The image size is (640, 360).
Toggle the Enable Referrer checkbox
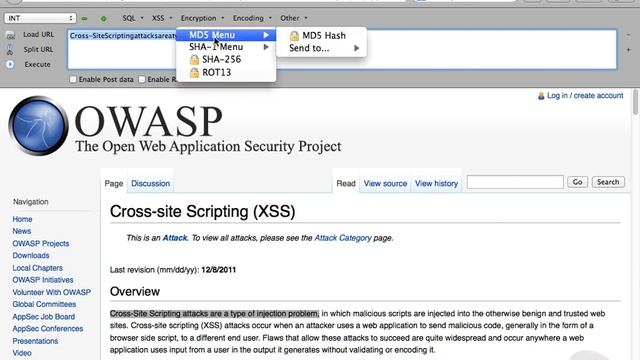[x=142, y=80]
